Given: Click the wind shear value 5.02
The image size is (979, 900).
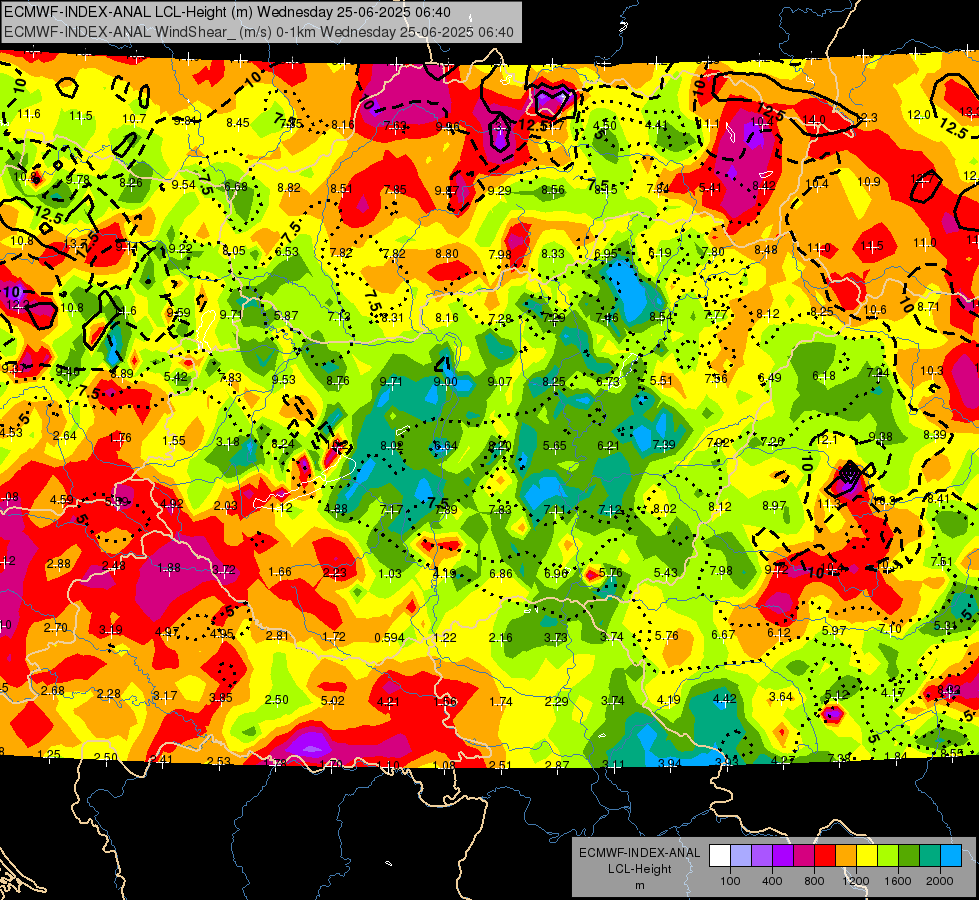Looking at the screenshot, I should click(332, 701).
